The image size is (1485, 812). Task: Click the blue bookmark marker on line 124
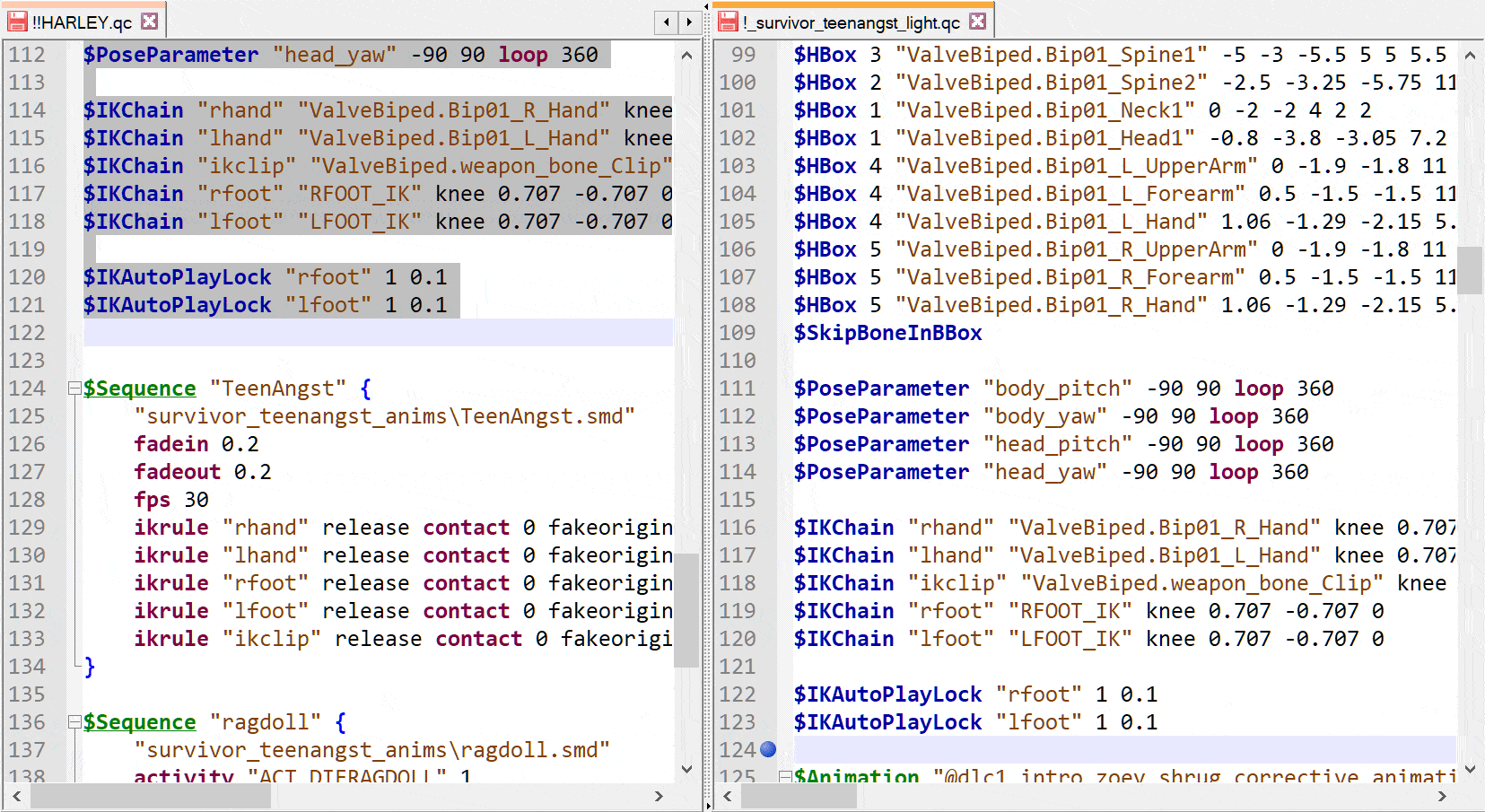tap(768, 749)
